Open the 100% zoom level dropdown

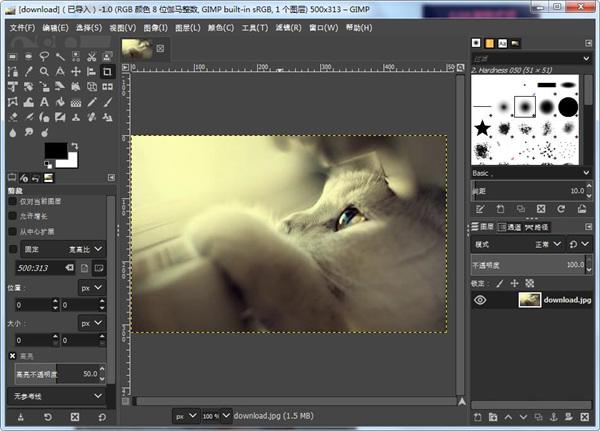(217, 416)
